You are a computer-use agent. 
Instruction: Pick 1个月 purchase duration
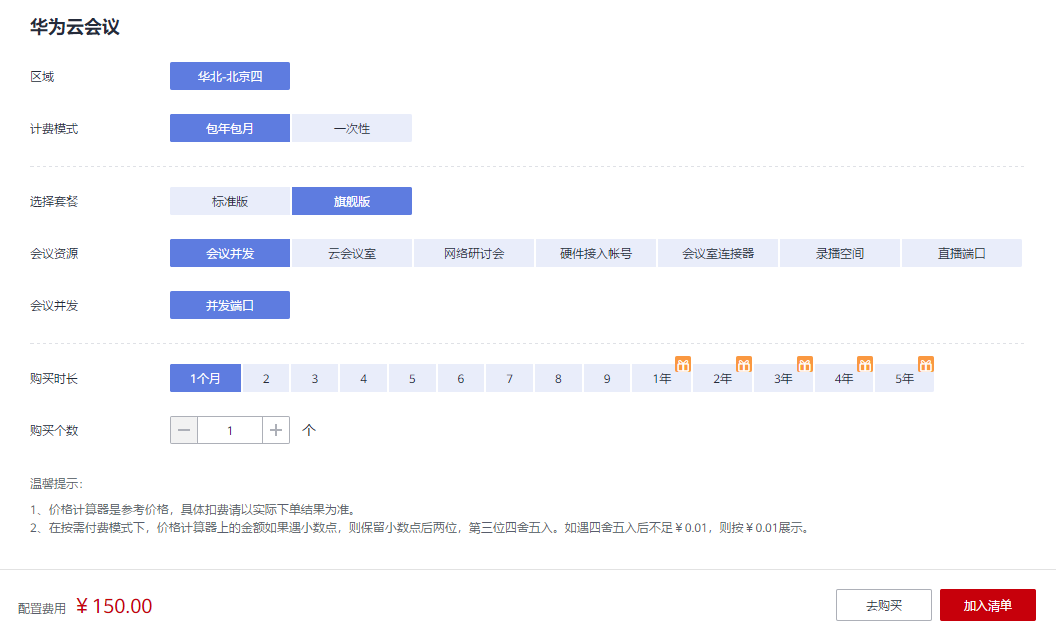coord(205,378)
